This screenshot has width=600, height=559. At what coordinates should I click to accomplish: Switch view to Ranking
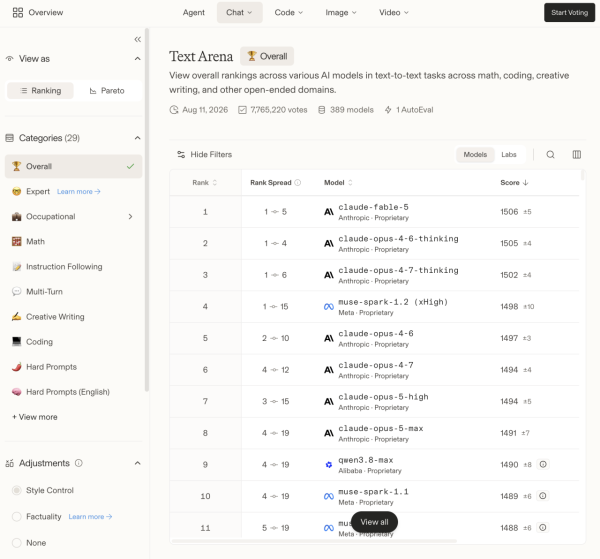click(x=41, y=91)
